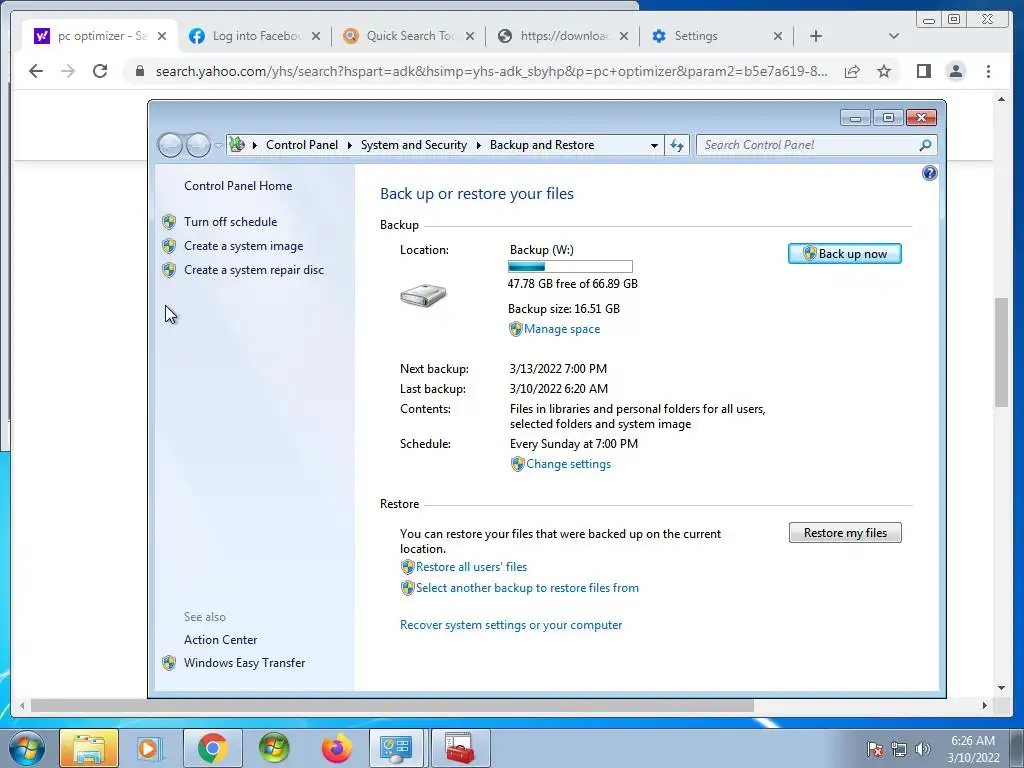The height and width of the screenshot is (768, 1024).
Task: Click Chrome vertical scrollbar thumb
Action: coord(1001,353)
